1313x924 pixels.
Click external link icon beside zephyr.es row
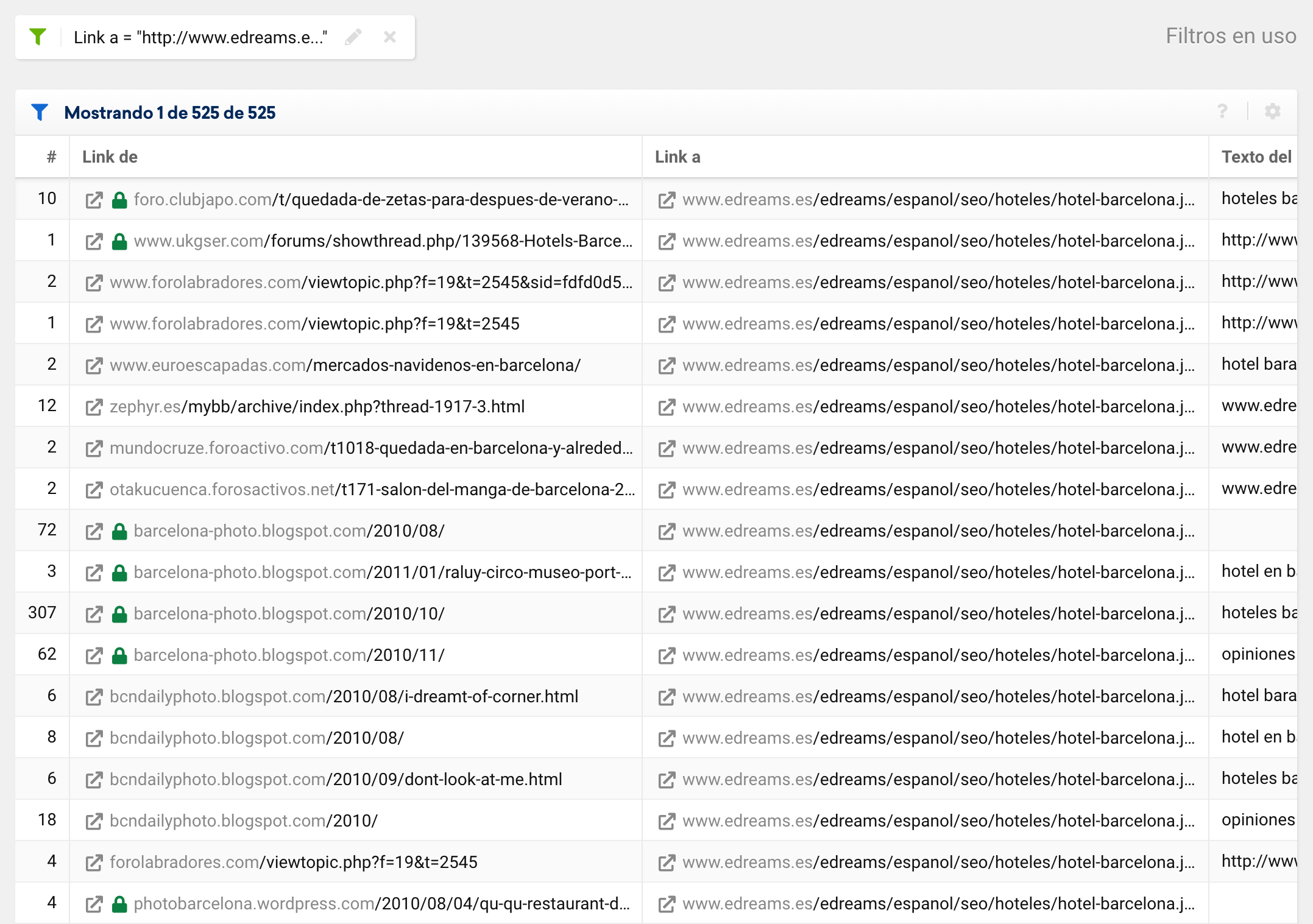click(94, 407)
